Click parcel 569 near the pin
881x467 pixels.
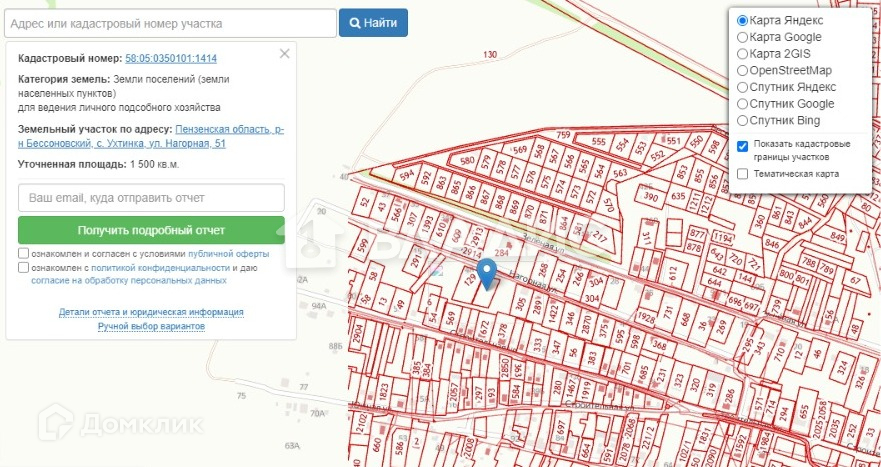click(x=451, y=319)
